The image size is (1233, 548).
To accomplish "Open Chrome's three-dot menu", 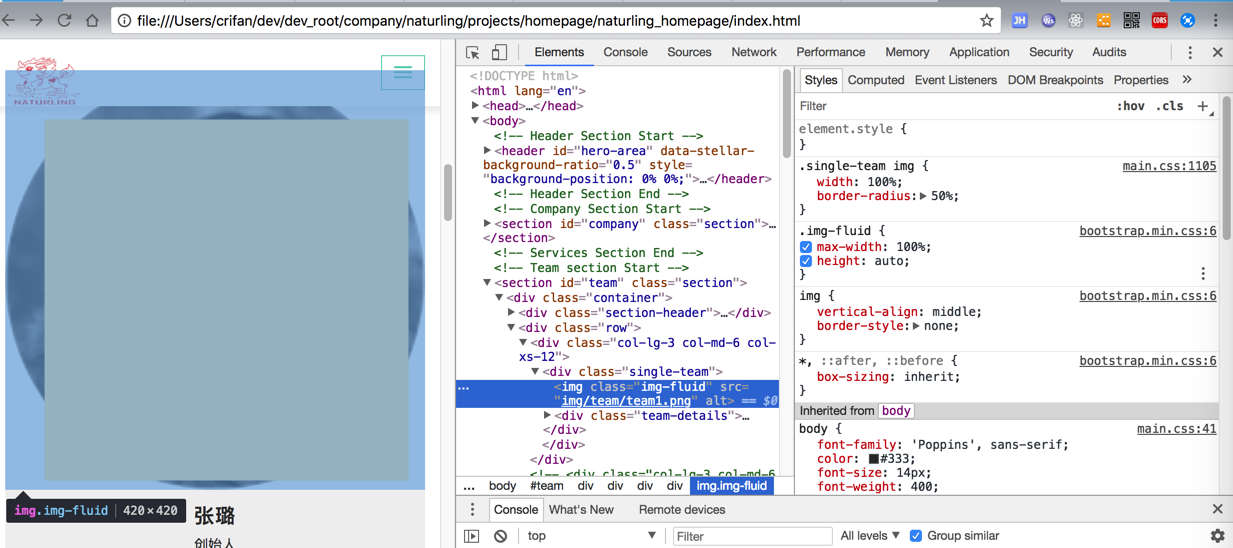I will click(1216, 20).
